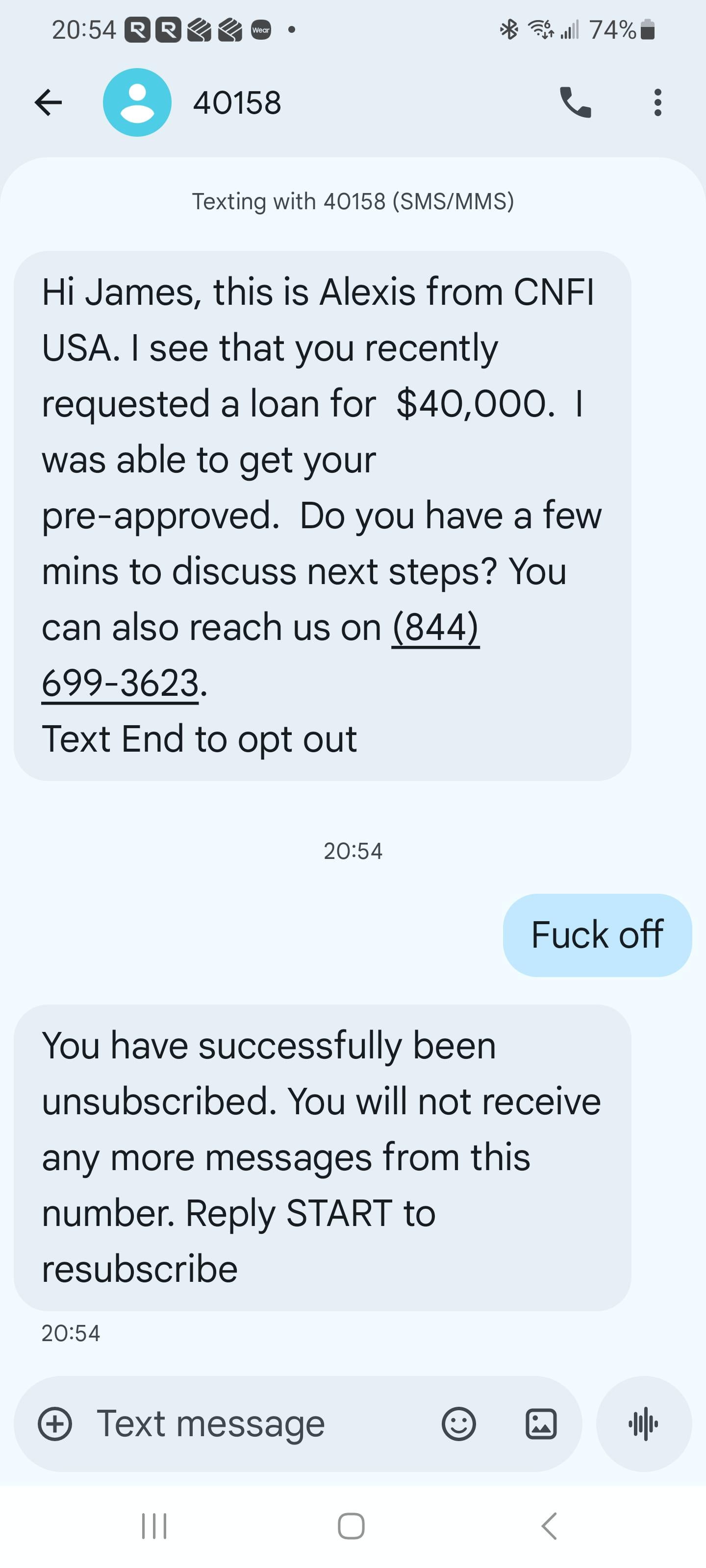The image size is (706, 1568).
Task: Open contact avatar for 40158
Action: pyautogui.click(x=137, y=102)
